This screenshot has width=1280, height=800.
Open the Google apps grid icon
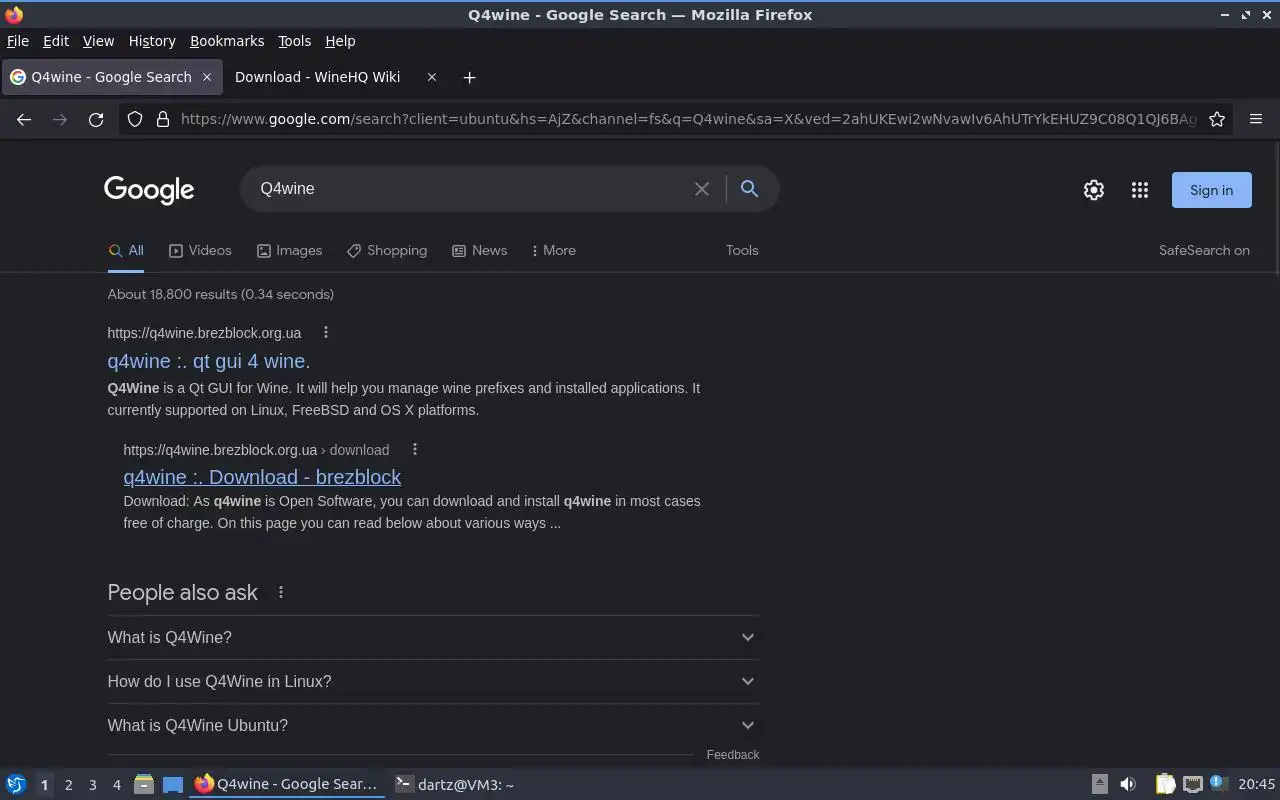(1140, 190)
